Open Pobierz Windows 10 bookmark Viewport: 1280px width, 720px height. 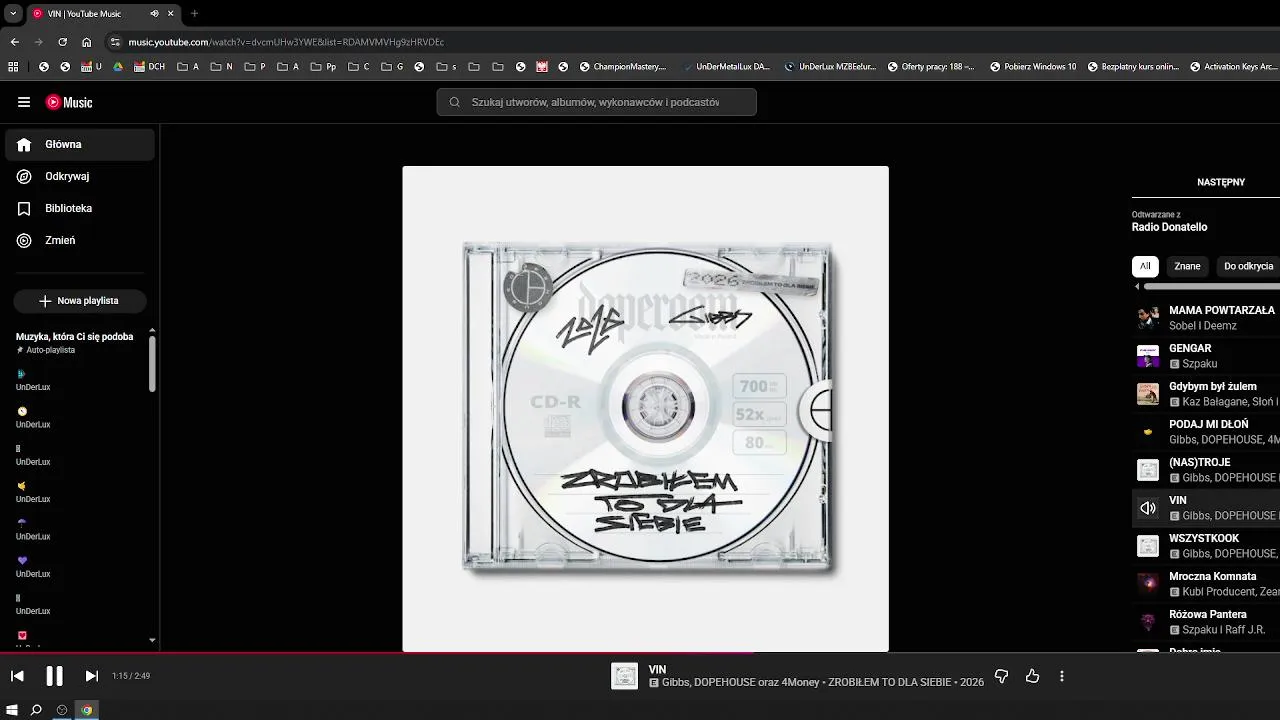point(1033,67)
